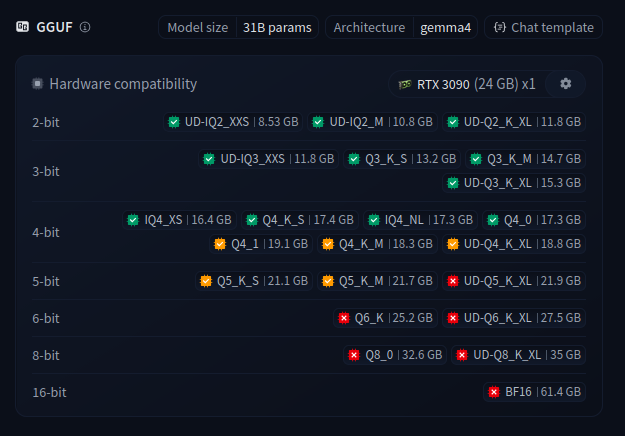Open UD-Q5_K_XL 21.9 GB quantization
The image size is (625, 436).
(514, 281)
